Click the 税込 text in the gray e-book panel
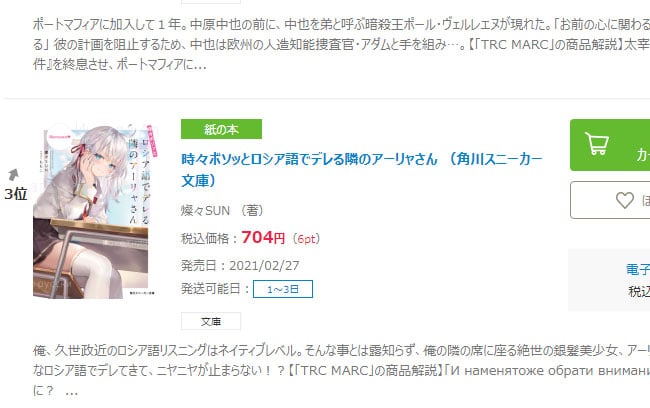The height and width of the screenshot is (408, 650). [x=639, y=291]
